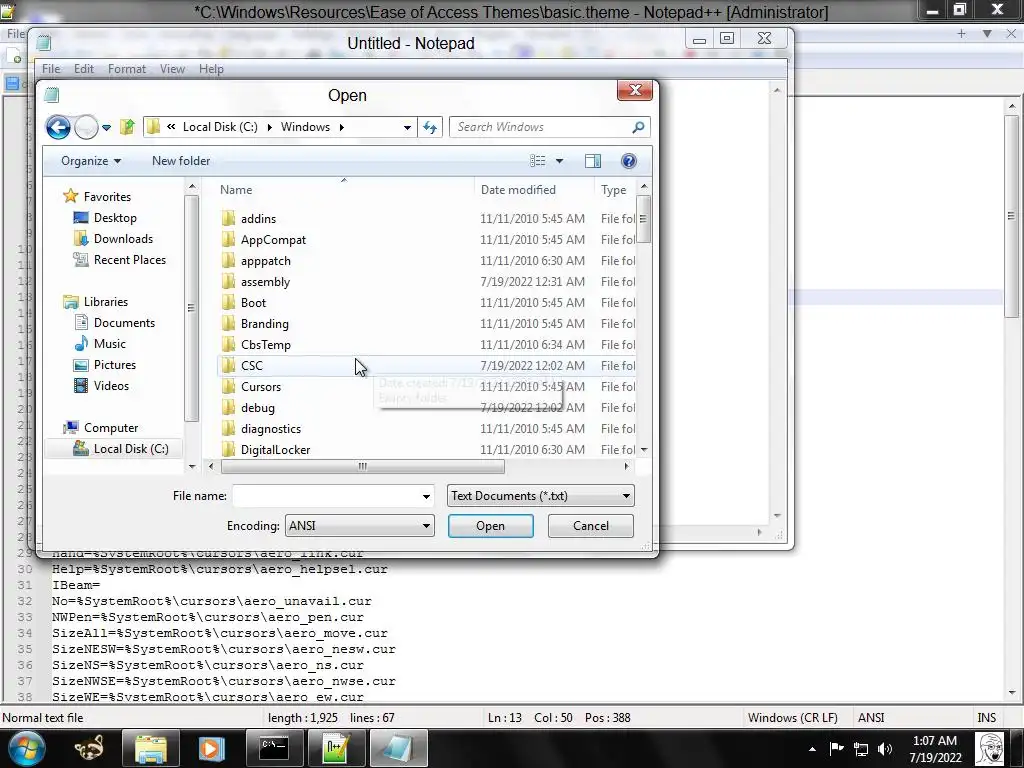Cancel the Open dialog
The height and width of the screenshot is (768, 1024).
point(590,526)
